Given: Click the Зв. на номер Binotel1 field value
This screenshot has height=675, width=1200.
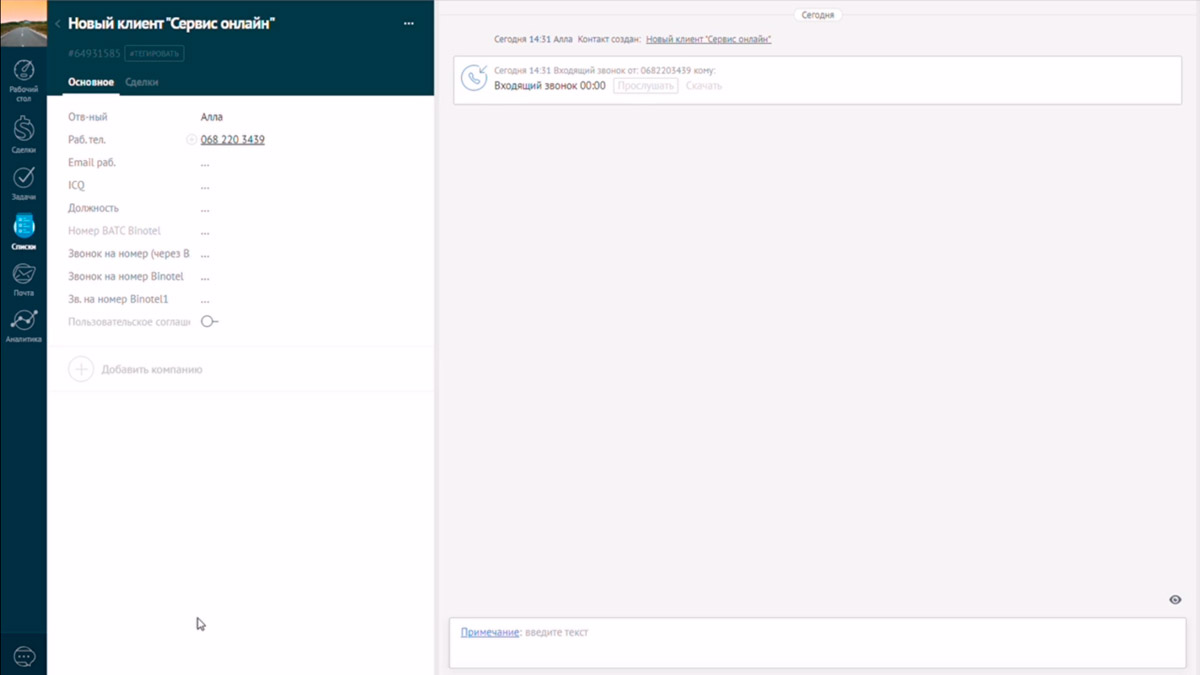Looking at the screenshot, I should (205, 300).
